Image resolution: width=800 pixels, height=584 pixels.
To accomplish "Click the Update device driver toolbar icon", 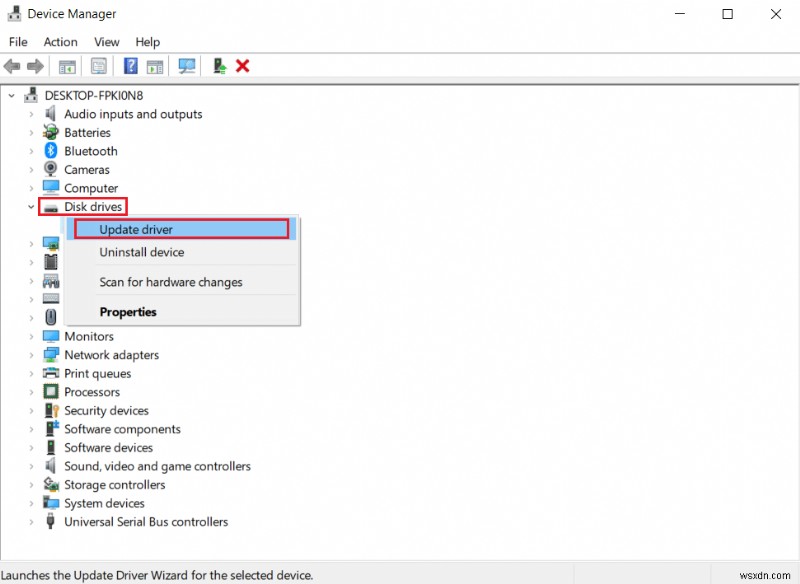I will [x=219, y=66].
